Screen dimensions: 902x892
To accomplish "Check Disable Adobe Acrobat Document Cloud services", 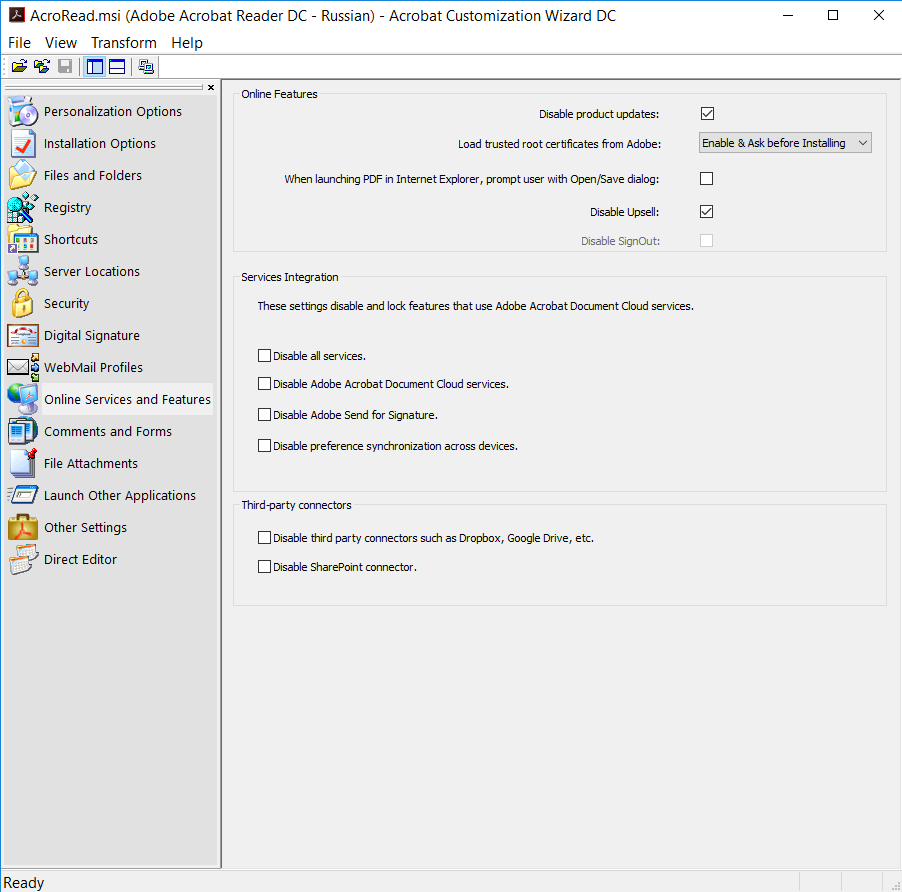I will (264, 383).
